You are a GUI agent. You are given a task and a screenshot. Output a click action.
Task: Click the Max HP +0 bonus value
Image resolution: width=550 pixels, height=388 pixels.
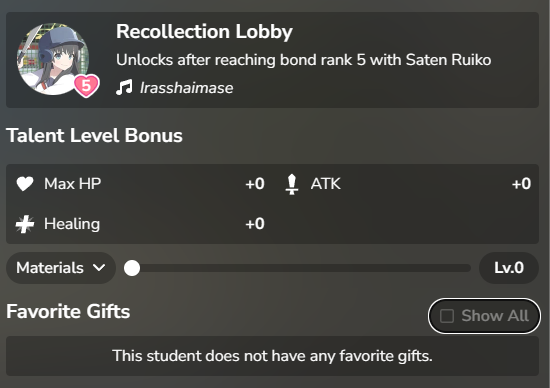[255, 184]
